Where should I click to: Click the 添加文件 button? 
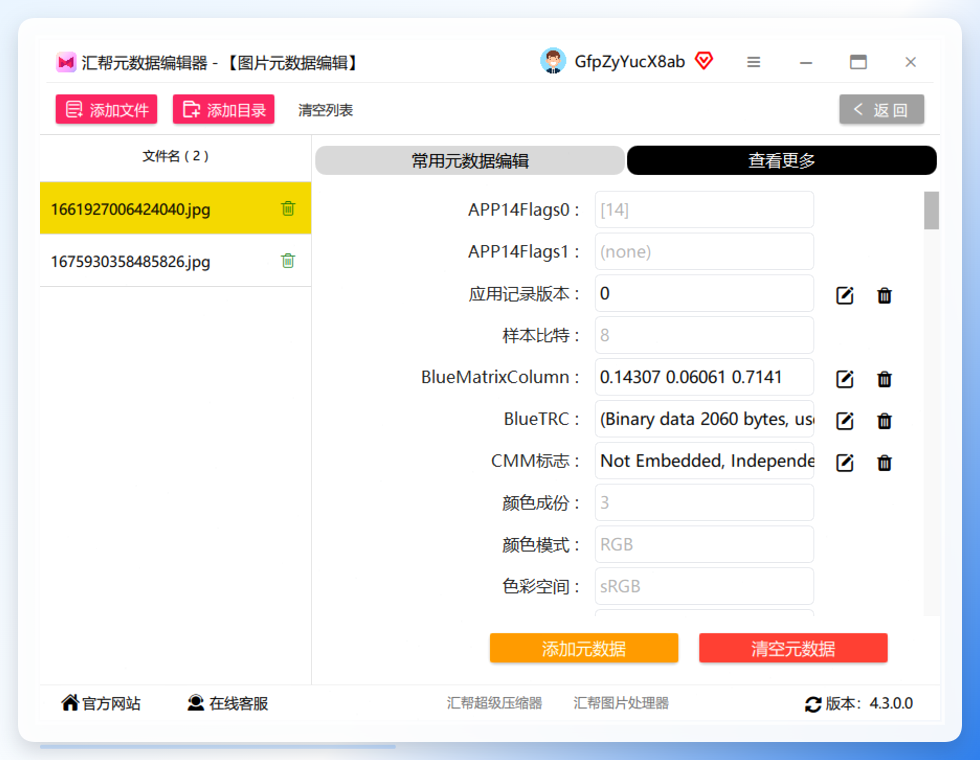coord(106,109)
